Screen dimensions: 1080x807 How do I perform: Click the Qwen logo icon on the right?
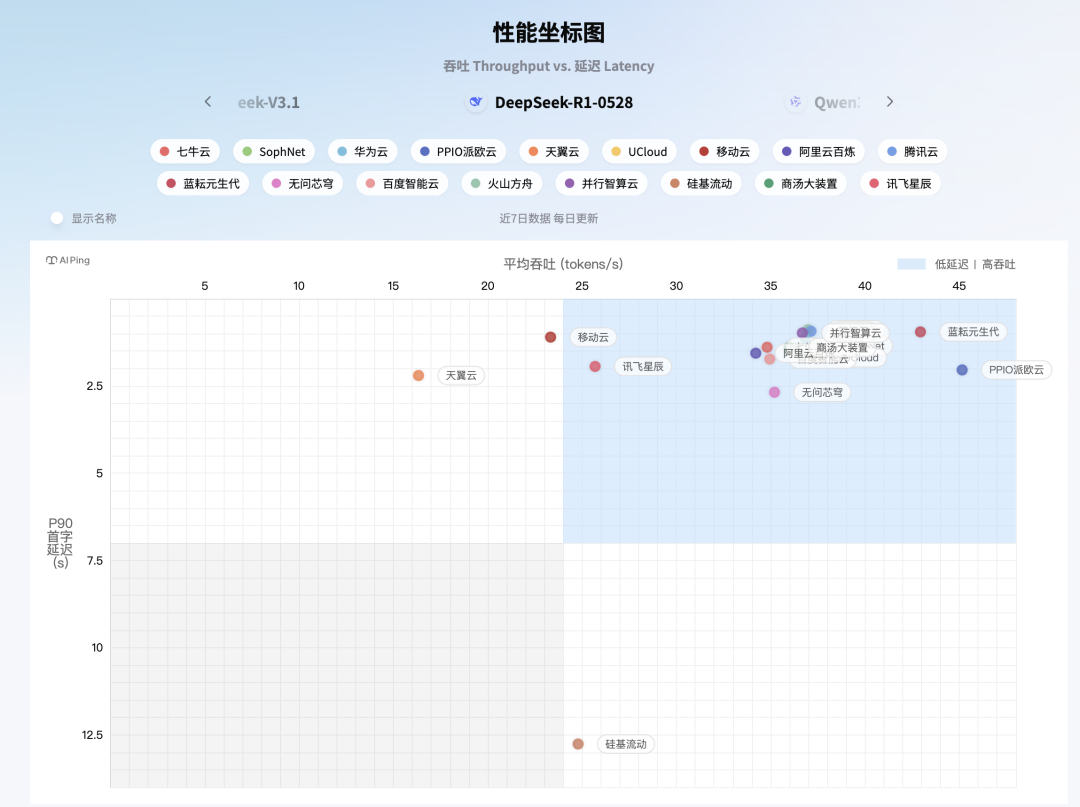pyautogui.click(x=794, y=101)
